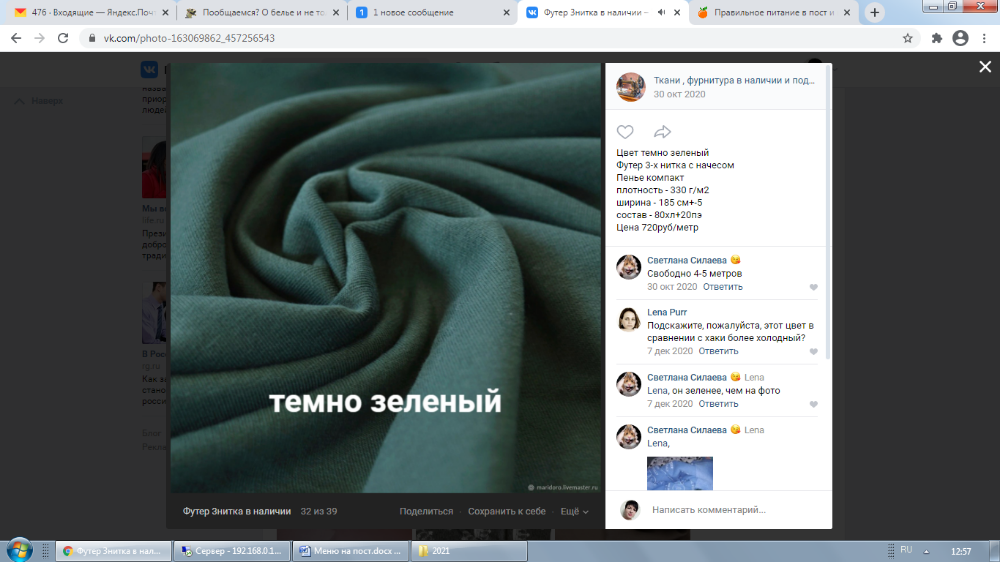Like comment он зеленее, чем на фото
The height and width of the screenshot is (562, 1000).
813,404
